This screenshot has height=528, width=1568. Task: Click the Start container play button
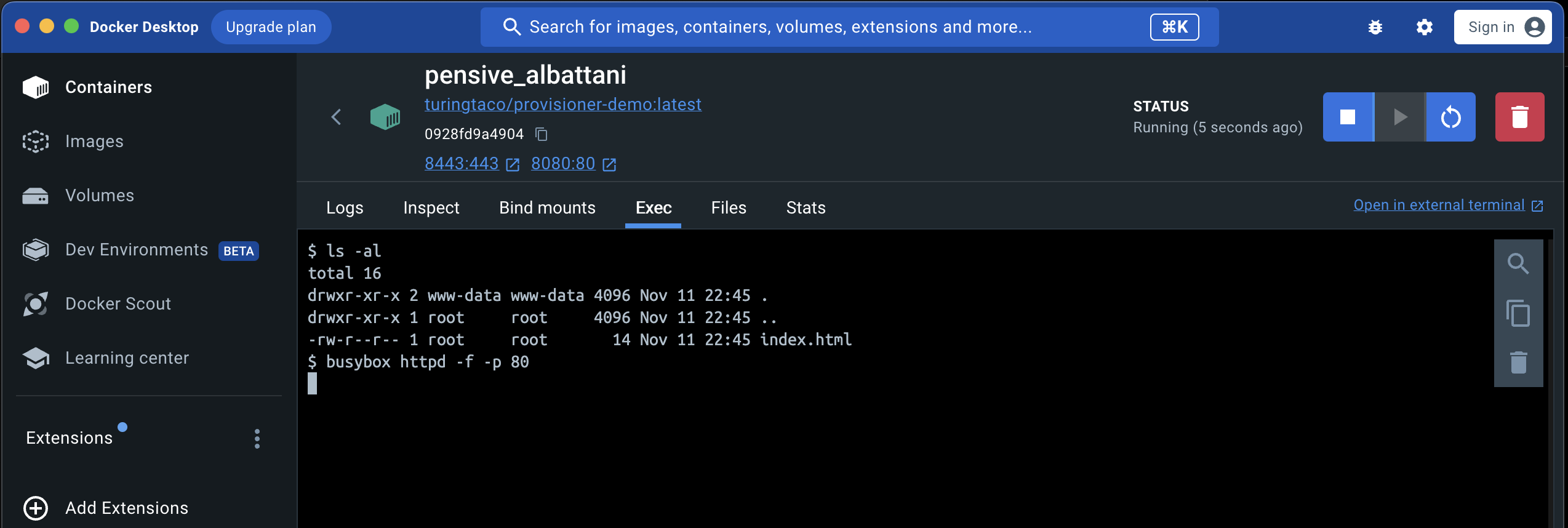click(1400, 117)
